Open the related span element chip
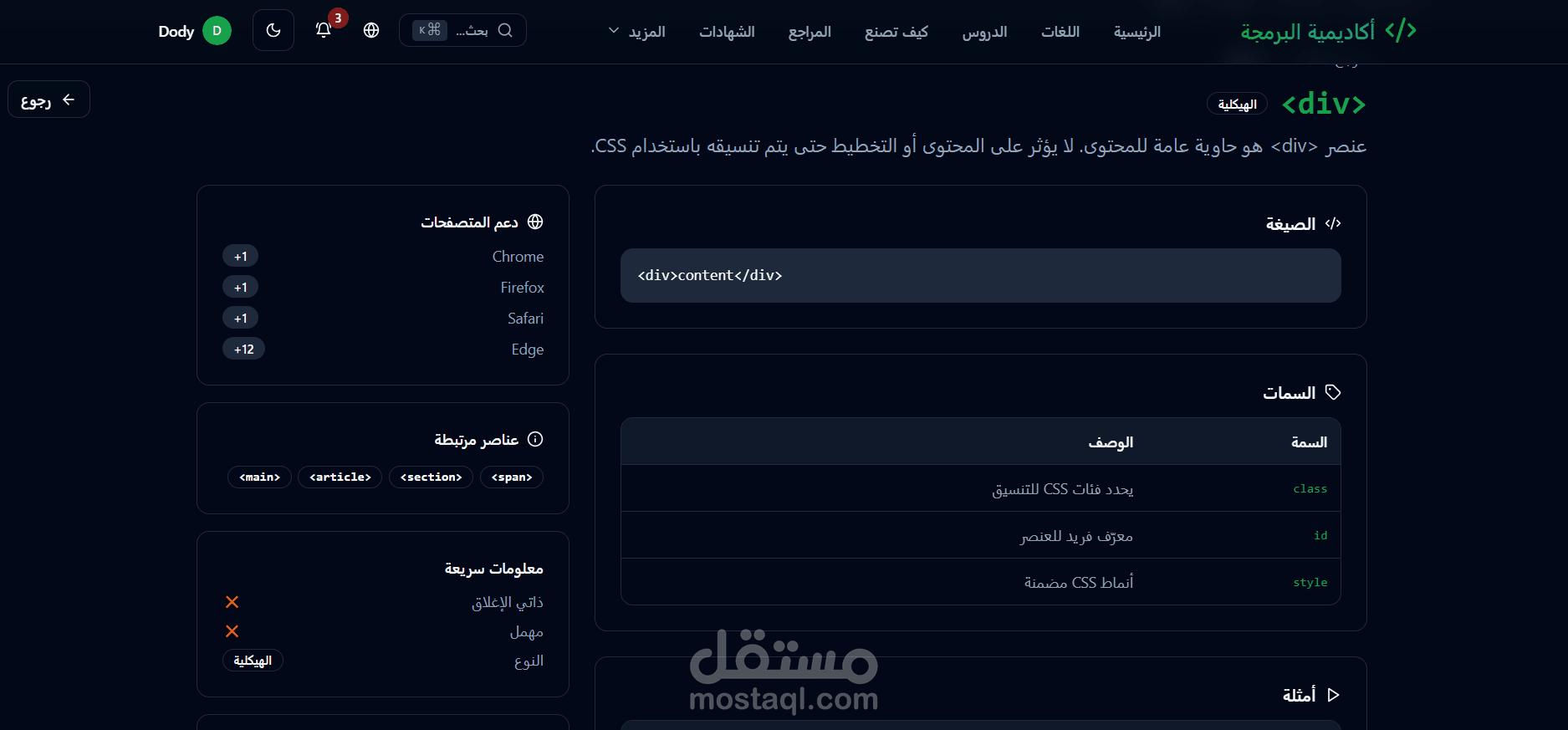The height and width of the screenshot is (730, 1568). point(512,477)
